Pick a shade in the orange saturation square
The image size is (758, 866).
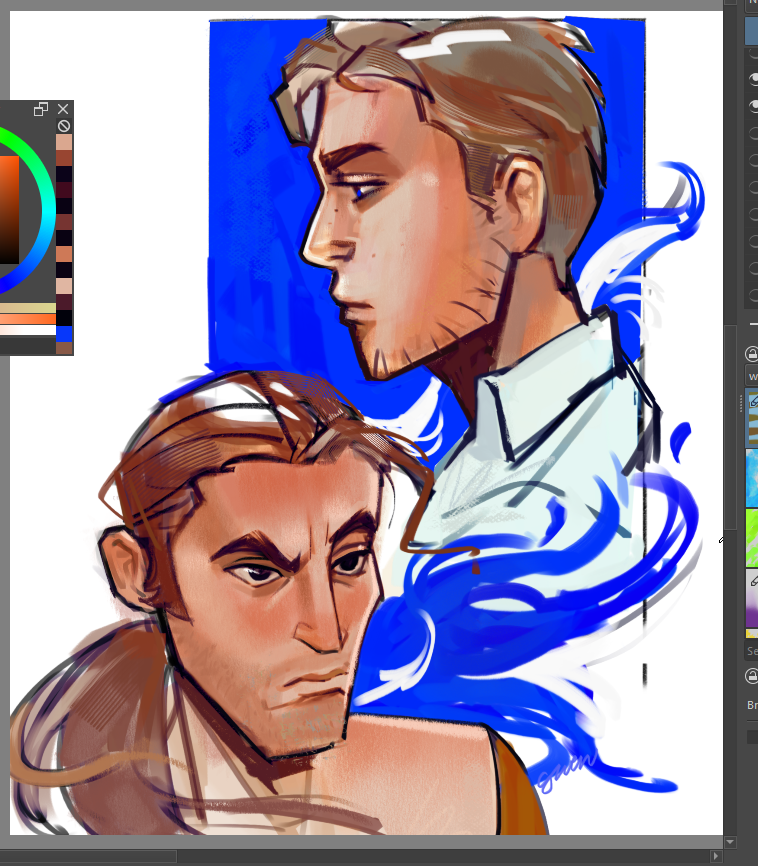pos(9,210)
